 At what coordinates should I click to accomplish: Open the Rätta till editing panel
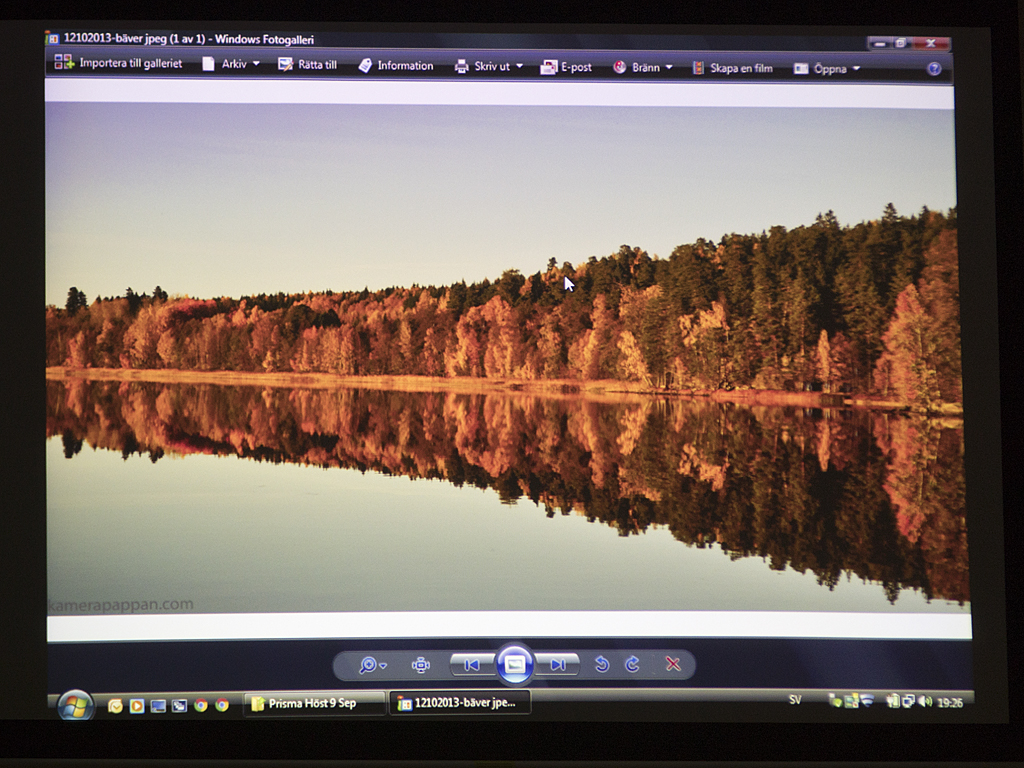[308, 65]
